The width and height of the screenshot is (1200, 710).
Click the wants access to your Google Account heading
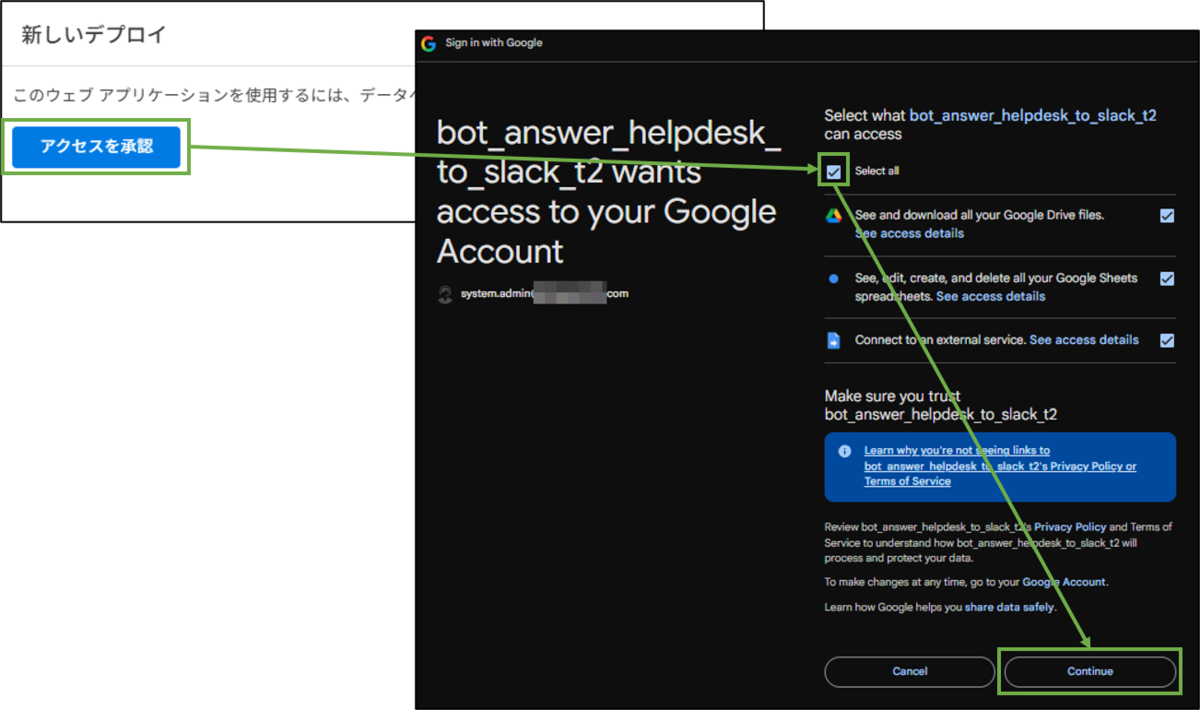point(608,191)
